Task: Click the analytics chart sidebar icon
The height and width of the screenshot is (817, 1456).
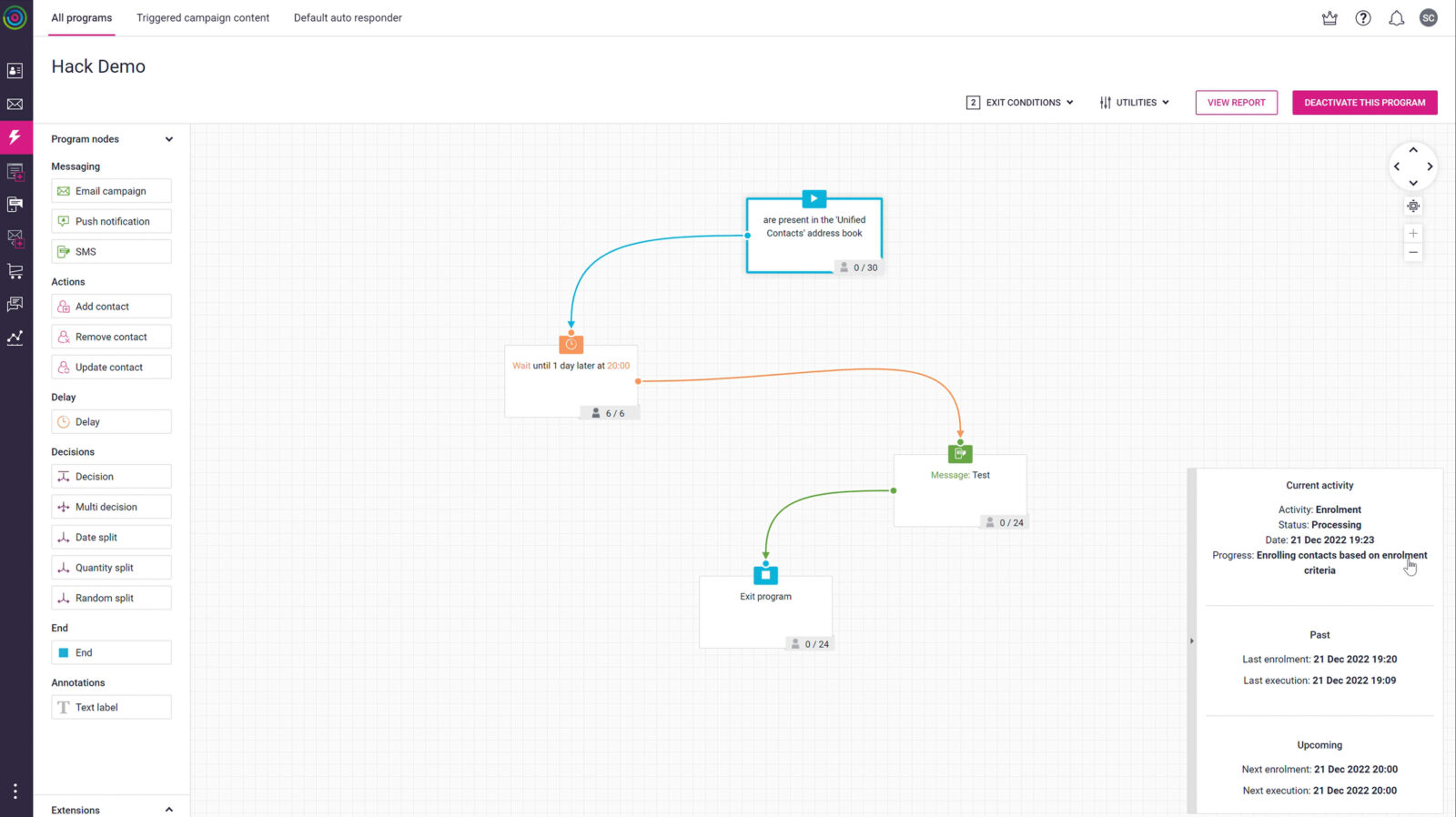Action: (x=15, y=338)
